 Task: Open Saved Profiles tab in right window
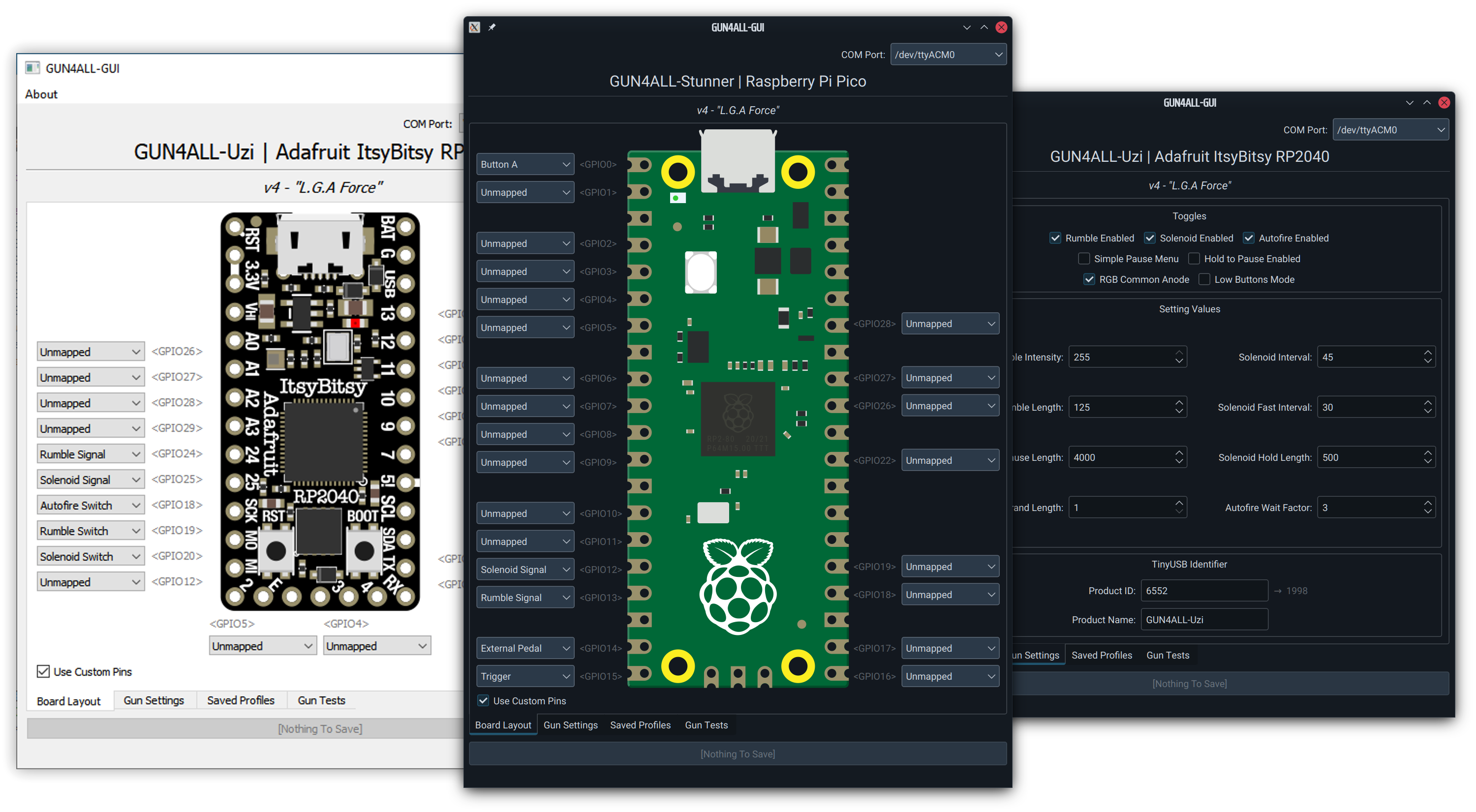point(1101,655)
